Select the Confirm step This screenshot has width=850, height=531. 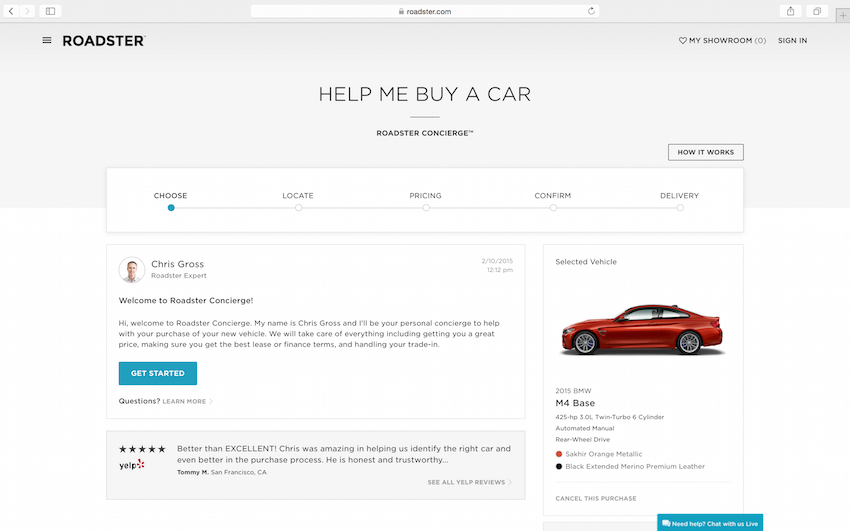[x=552, y=196]
